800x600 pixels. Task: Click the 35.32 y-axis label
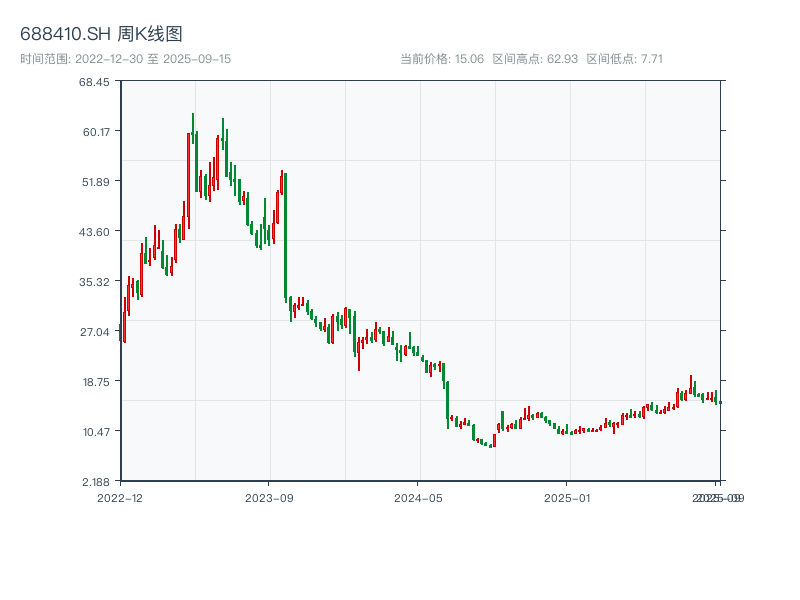click(95, 284)
